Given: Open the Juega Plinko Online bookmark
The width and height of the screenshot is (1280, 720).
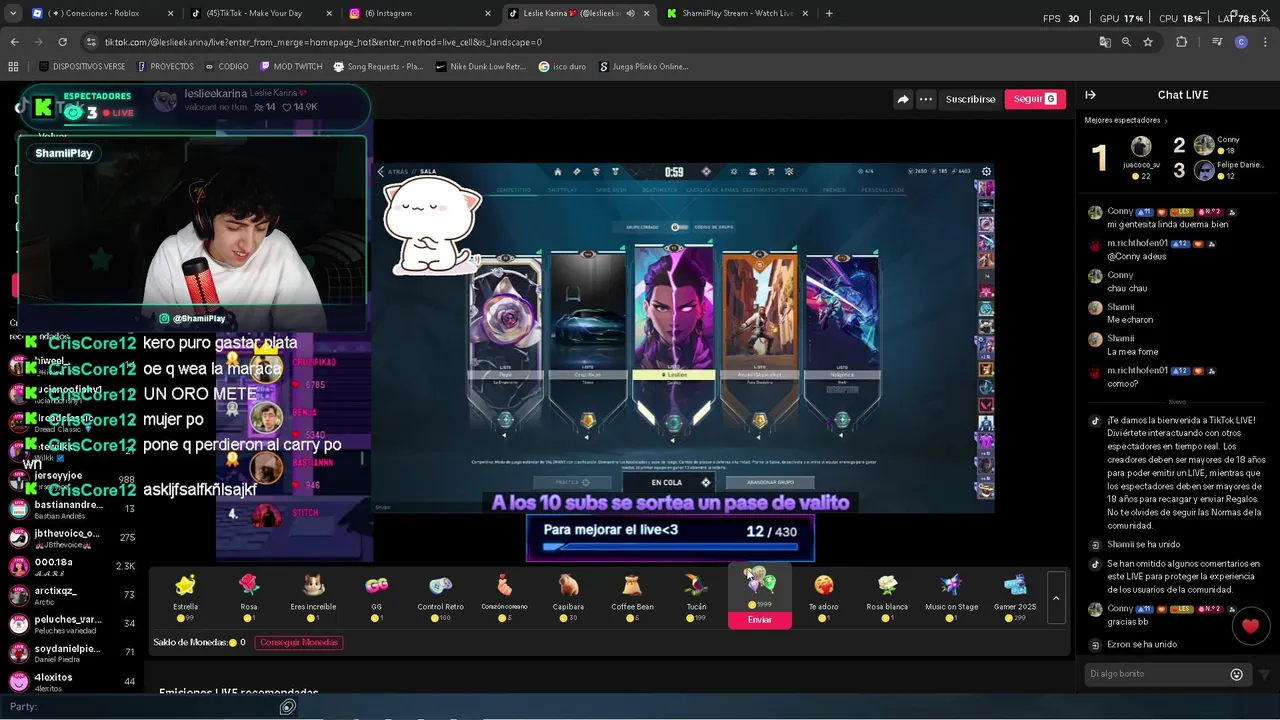Looking at the screenshot, I should 644,66.
